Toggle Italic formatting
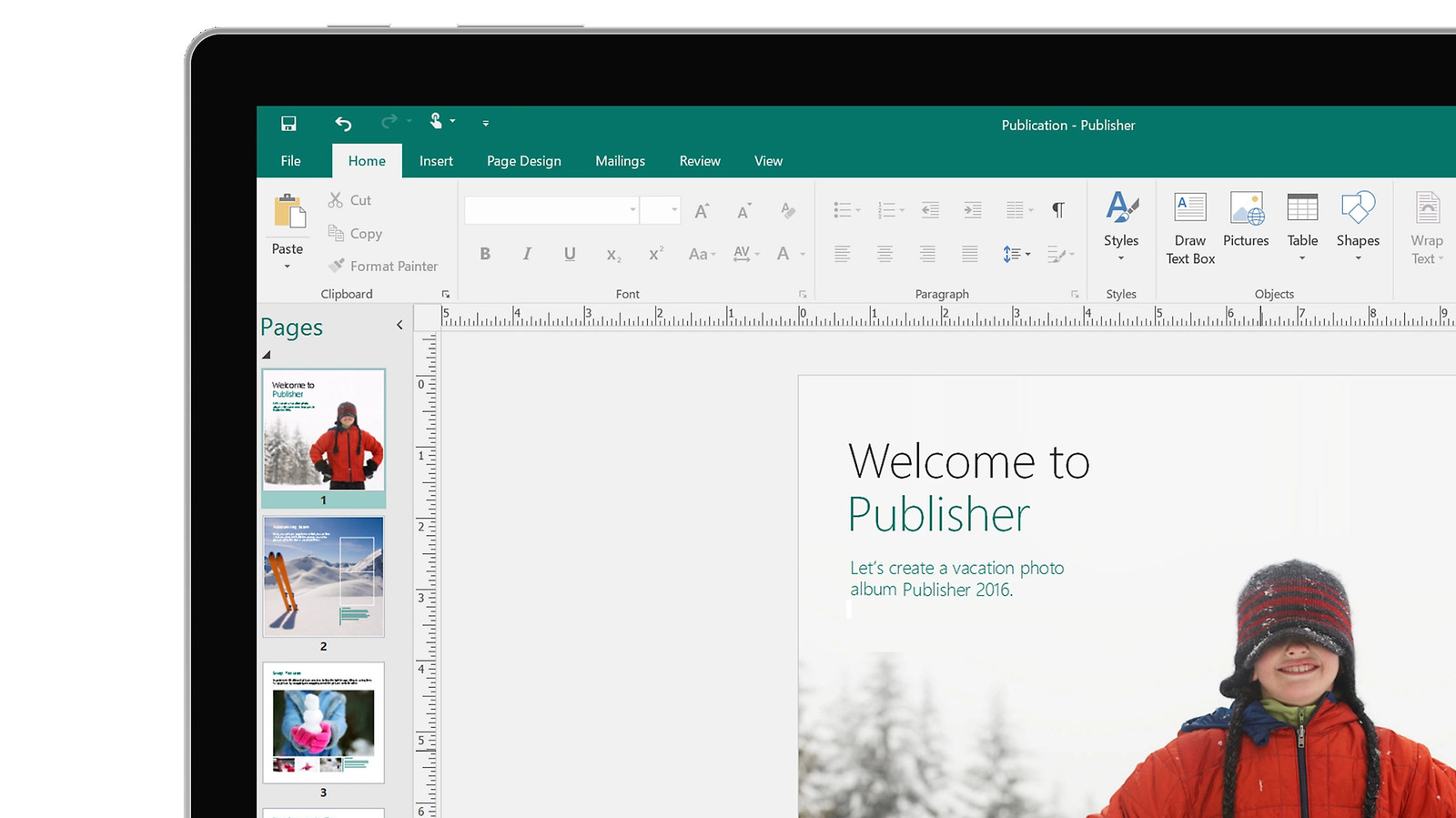Image resolution: width=1456 pixels, height=818 pixels. (x=527, y=254)
